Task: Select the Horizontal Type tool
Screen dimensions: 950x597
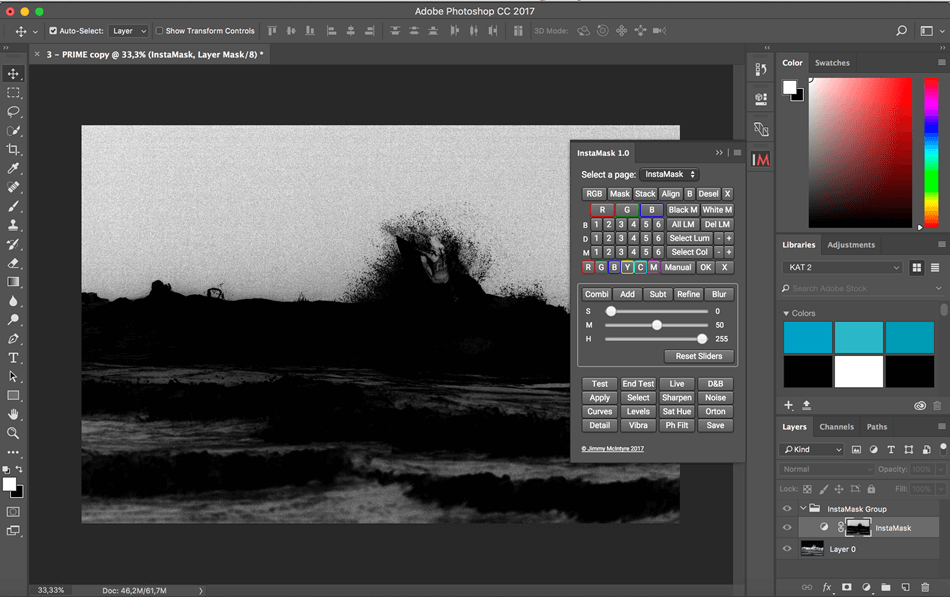Action: (13, 358)
